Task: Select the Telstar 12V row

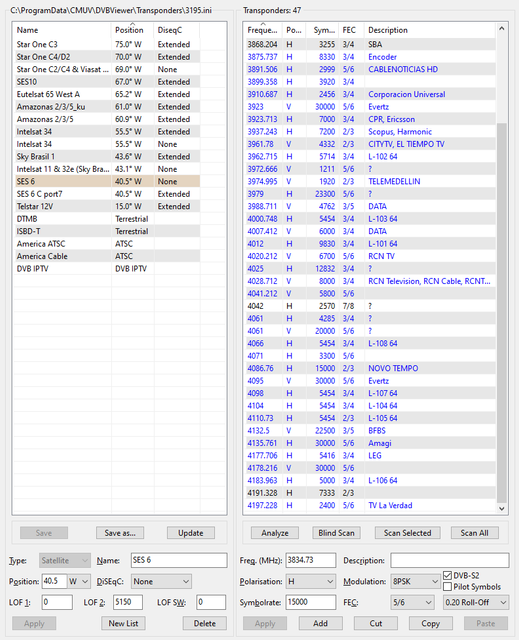Action: click(107, 206)
